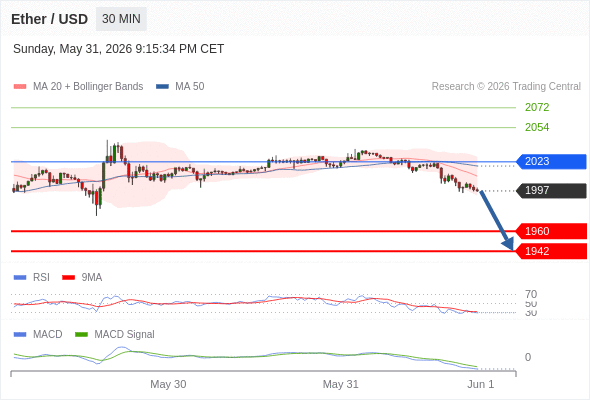This screenshot has width=590, height=400.
Task: Select the 'MA 20 + Bollinger Bands' legend label
Action: (88, 87)
